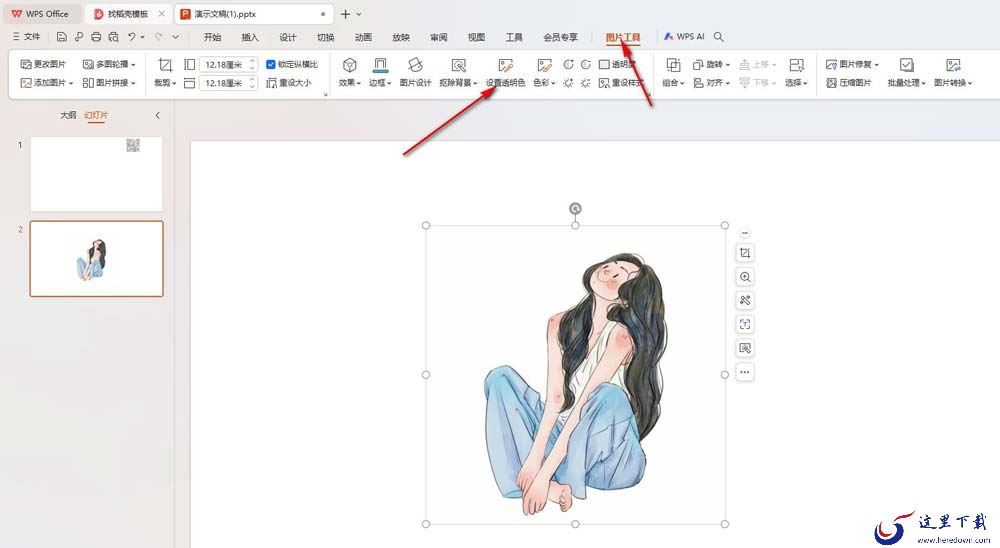
Task: Click the rotation handle above the picture
Action: (575, 209)
